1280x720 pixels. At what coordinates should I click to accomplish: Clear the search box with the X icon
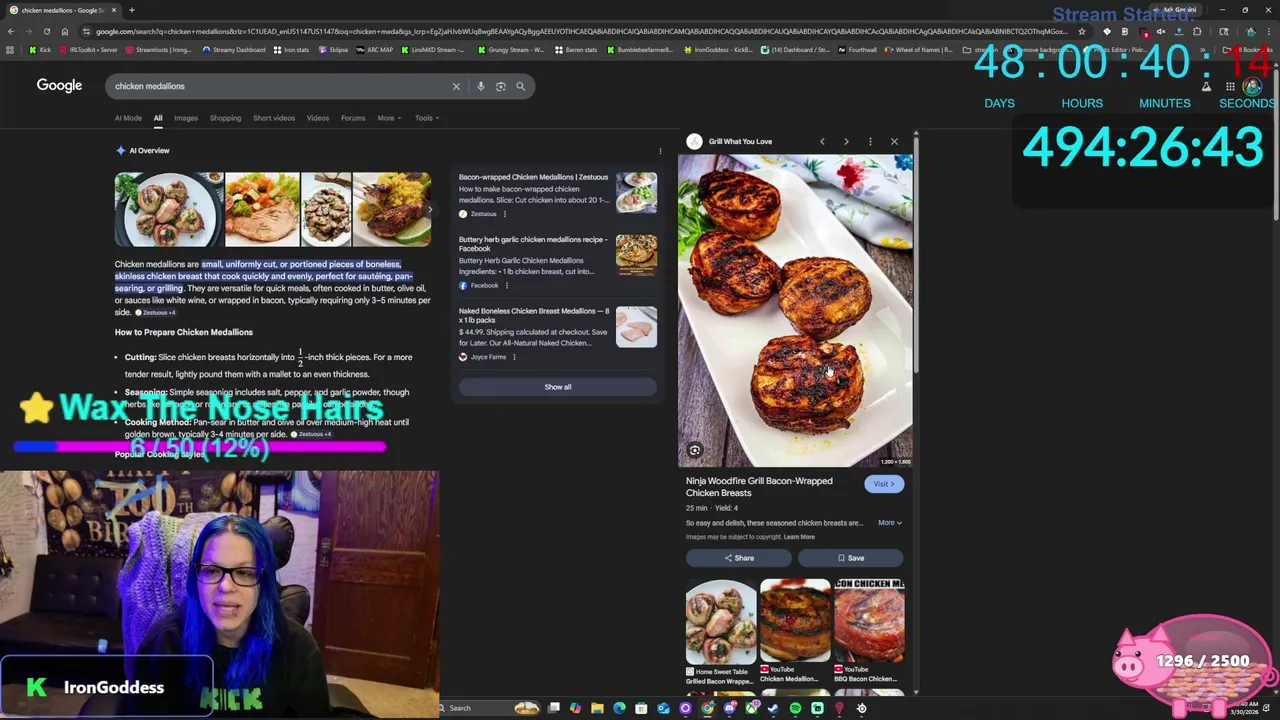pos(456,86)
